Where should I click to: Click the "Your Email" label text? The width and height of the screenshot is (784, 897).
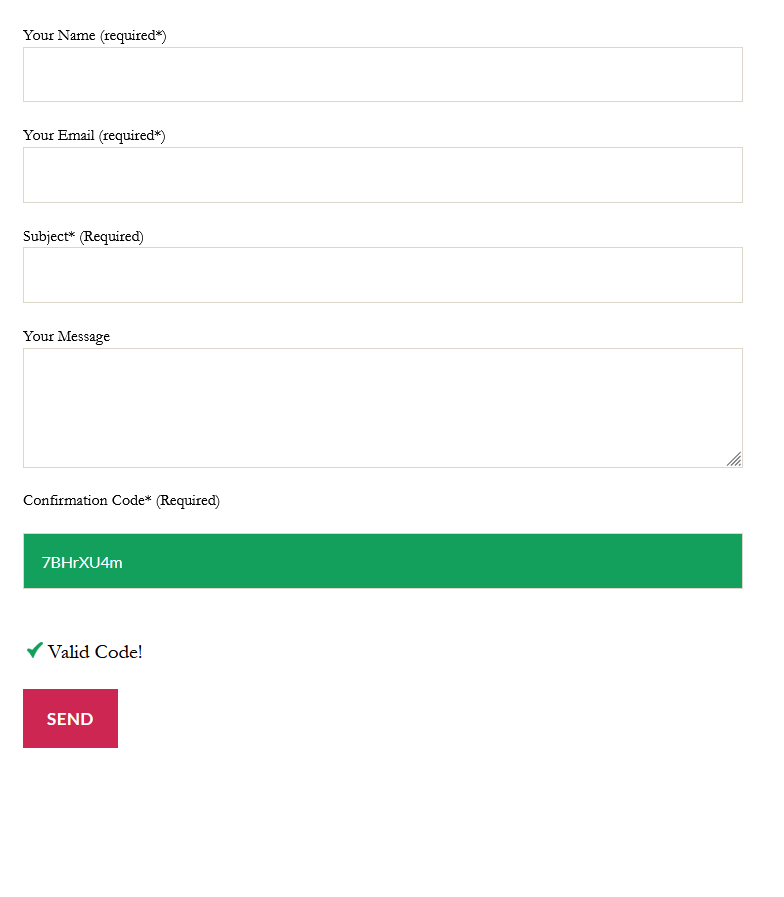click(x=58, y=136)
